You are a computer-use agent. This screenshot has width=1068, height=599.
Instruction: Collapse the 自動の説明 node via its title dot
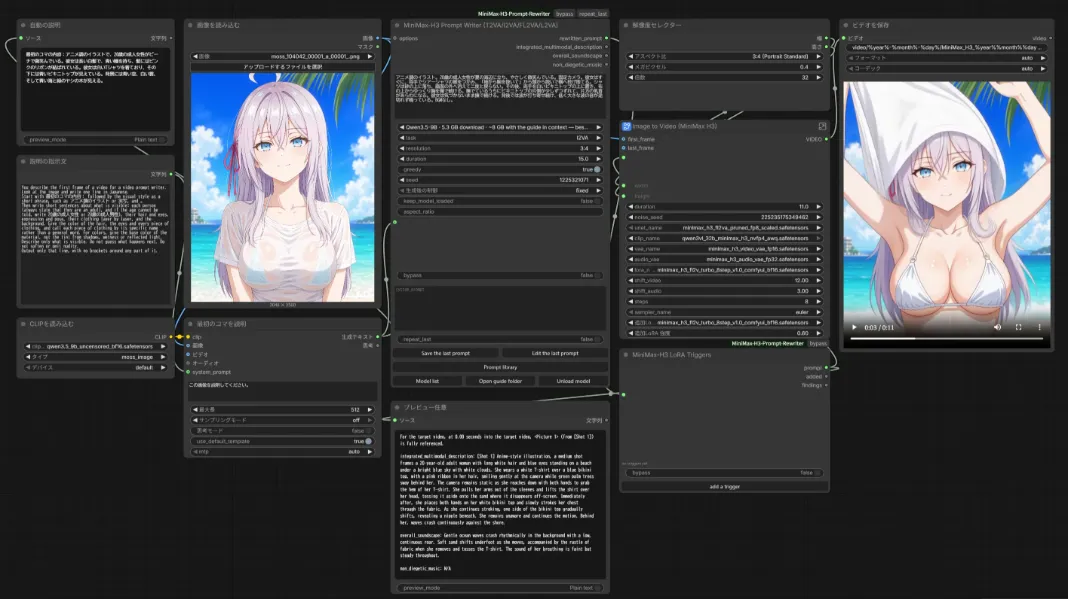(23, 25)
